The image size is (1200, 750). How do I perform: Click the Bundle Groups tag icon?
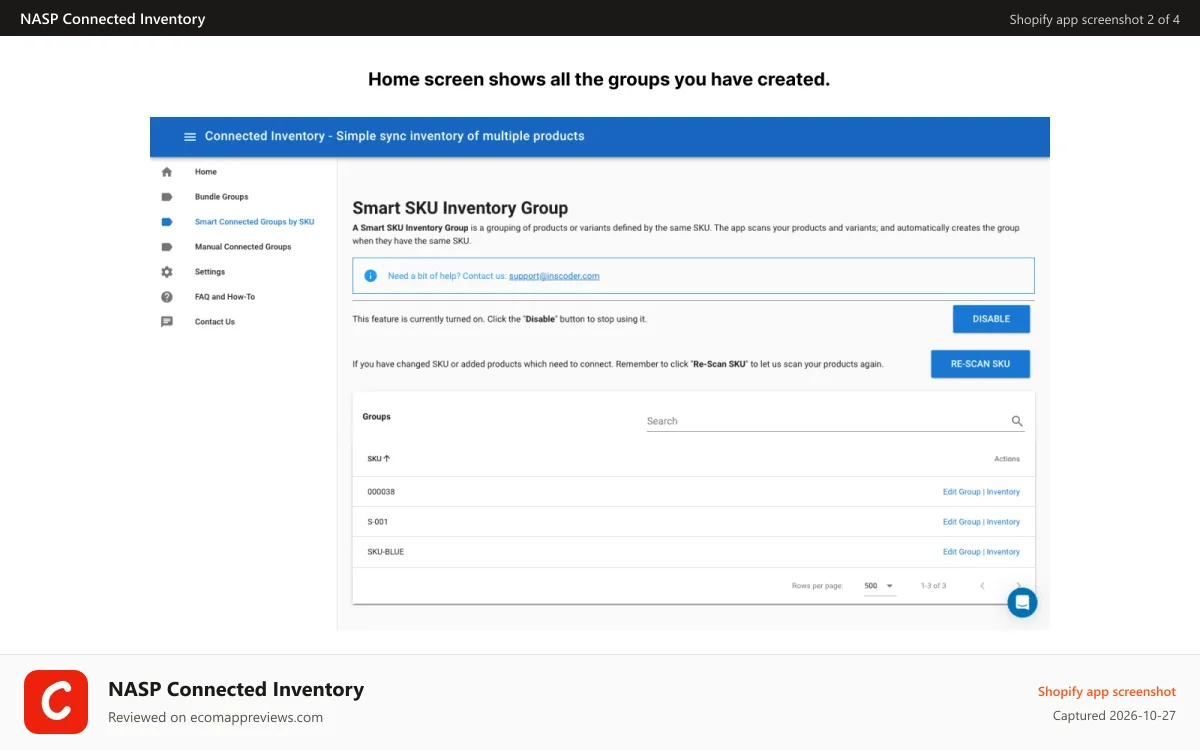pyautogui.click(x=167, y=197)
